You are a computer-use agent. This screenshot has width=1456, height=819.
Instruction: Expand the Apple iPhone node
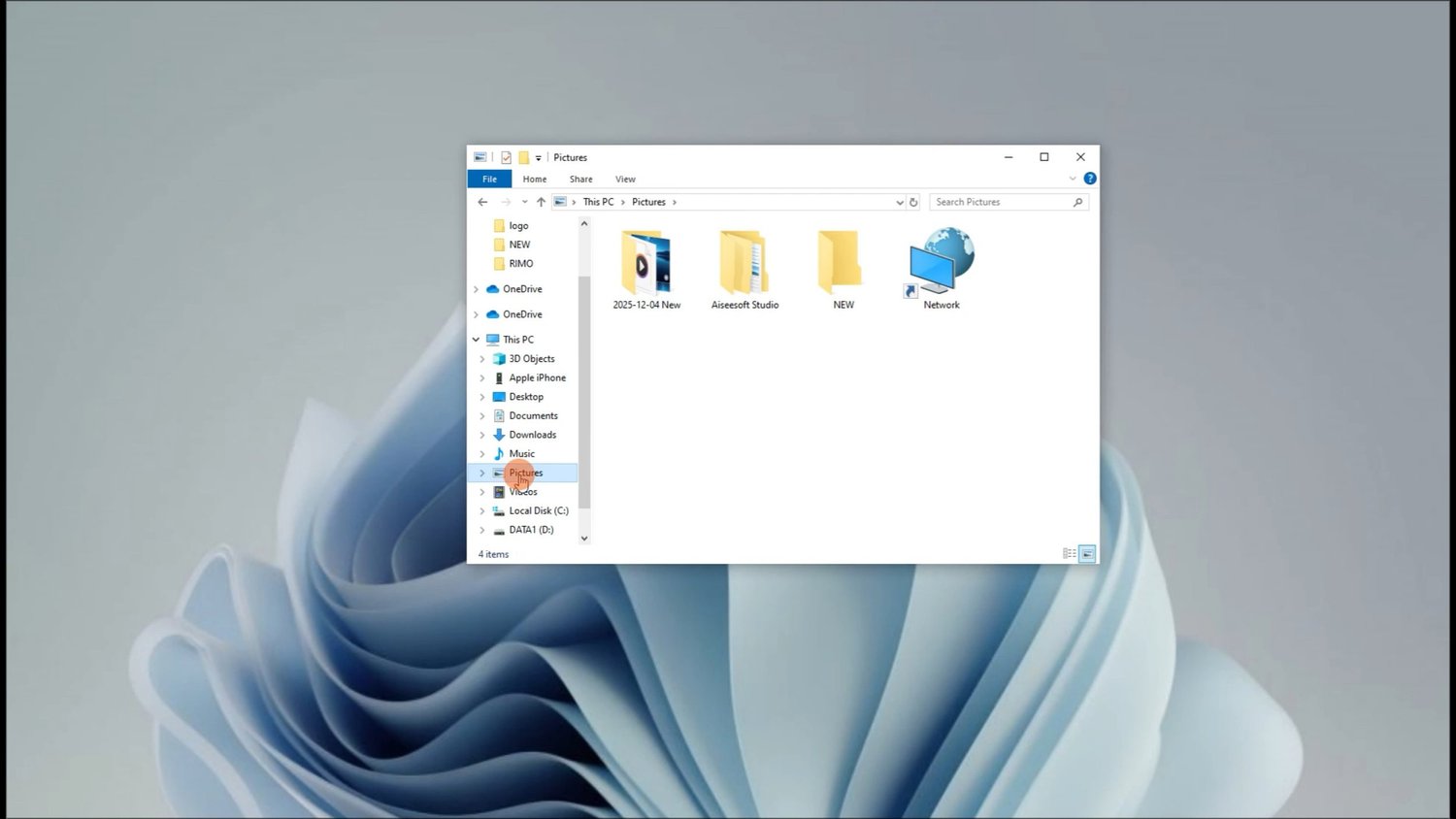(482, 377)
